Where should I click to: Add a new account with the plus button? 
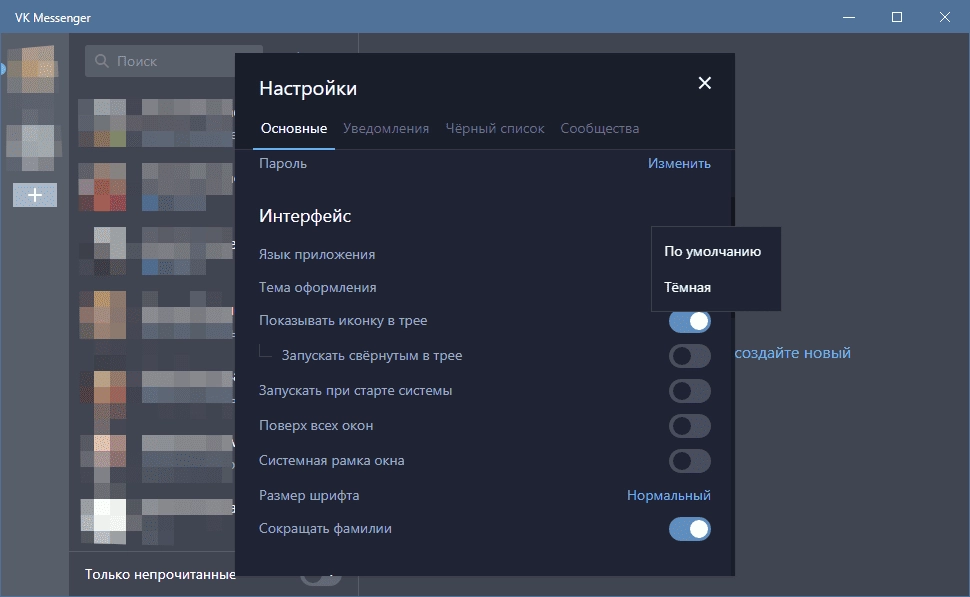pyautogui.click(x=35, y=195)
